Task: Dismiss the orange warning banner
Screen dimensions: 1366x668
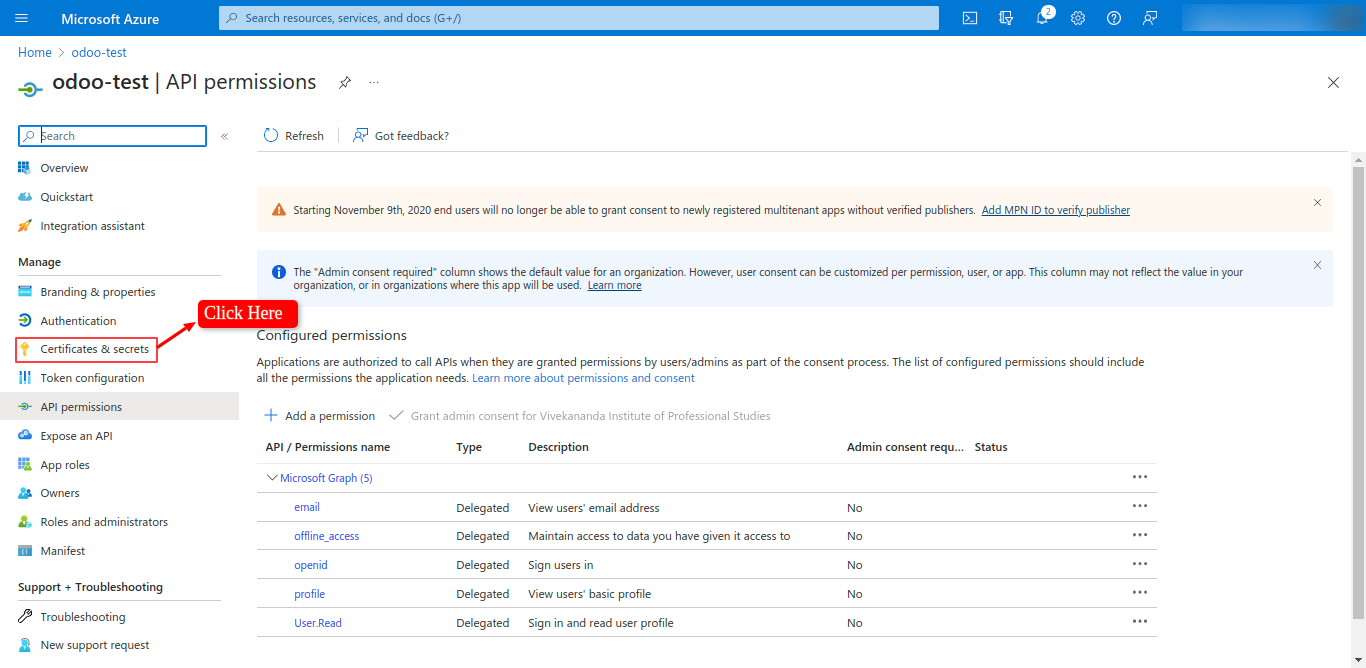Action: click(x=1317, y=202)
